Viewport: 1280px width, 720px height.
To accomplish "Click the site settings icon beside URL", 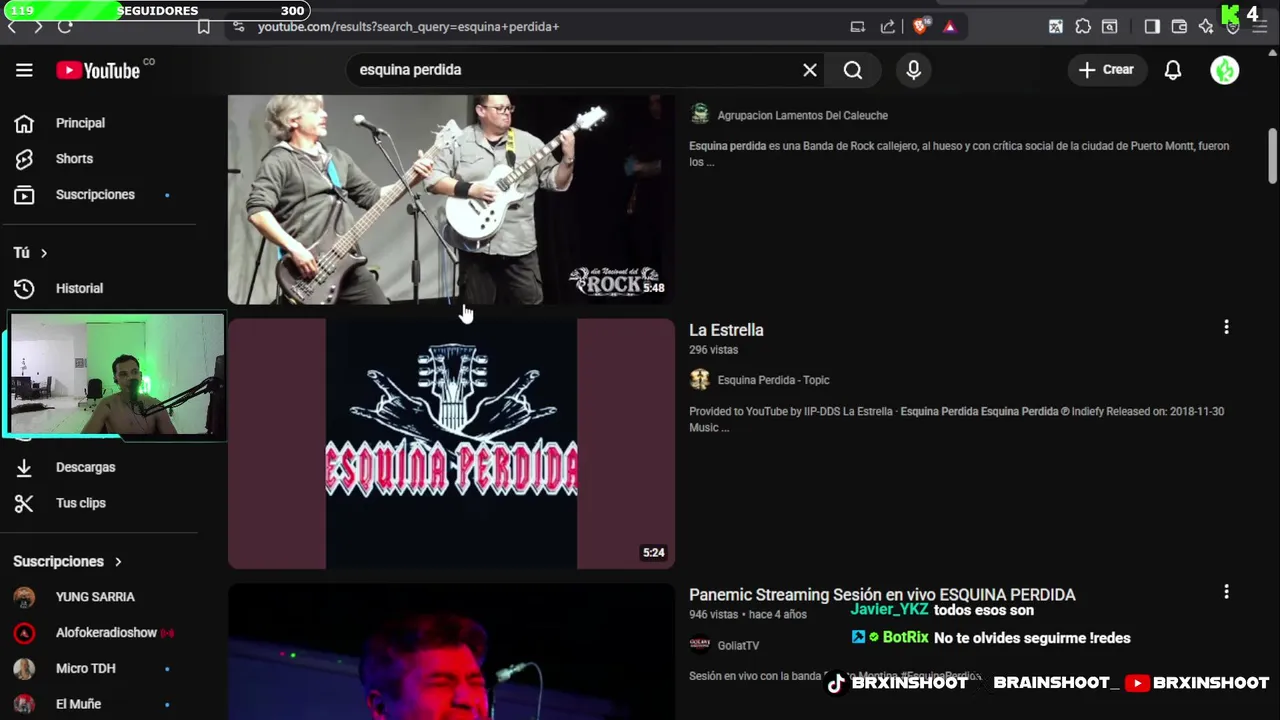I will pos(238,27).
